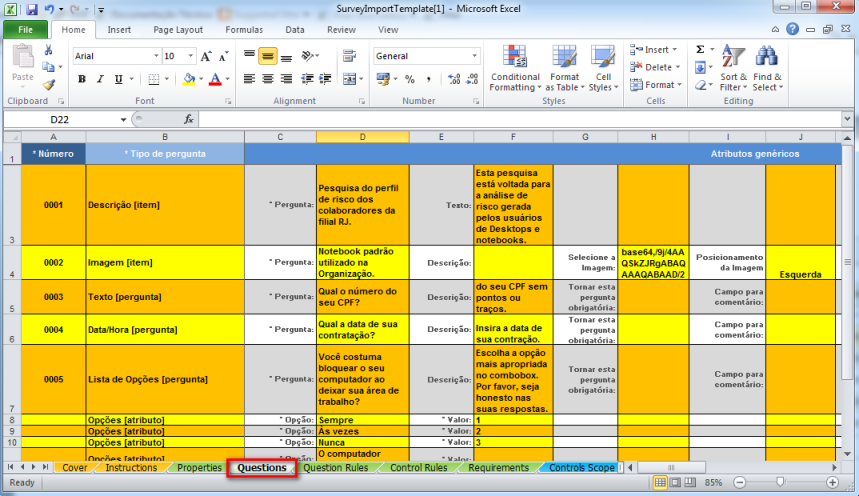859x496 pixels.
Task: Click the insert function fx icon
Action: click(x=188, y=119)
